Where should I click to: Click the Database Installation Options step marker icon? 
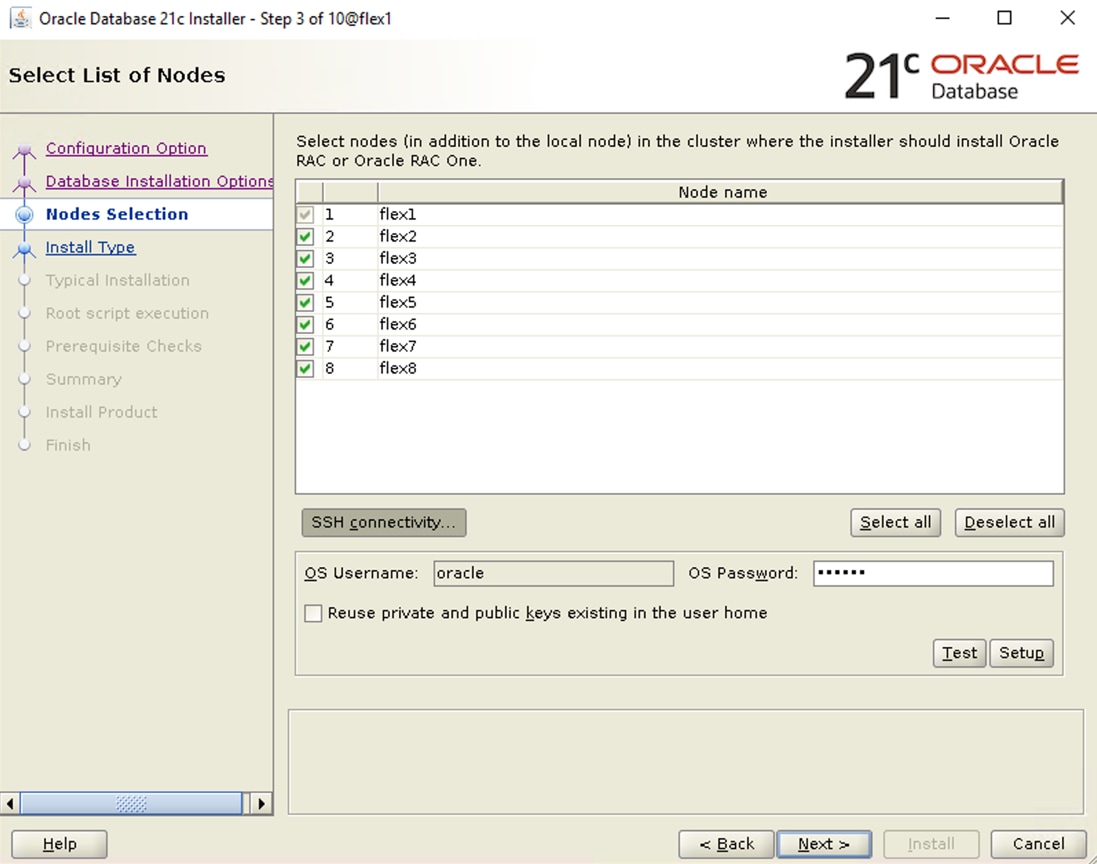pos(24,183)
